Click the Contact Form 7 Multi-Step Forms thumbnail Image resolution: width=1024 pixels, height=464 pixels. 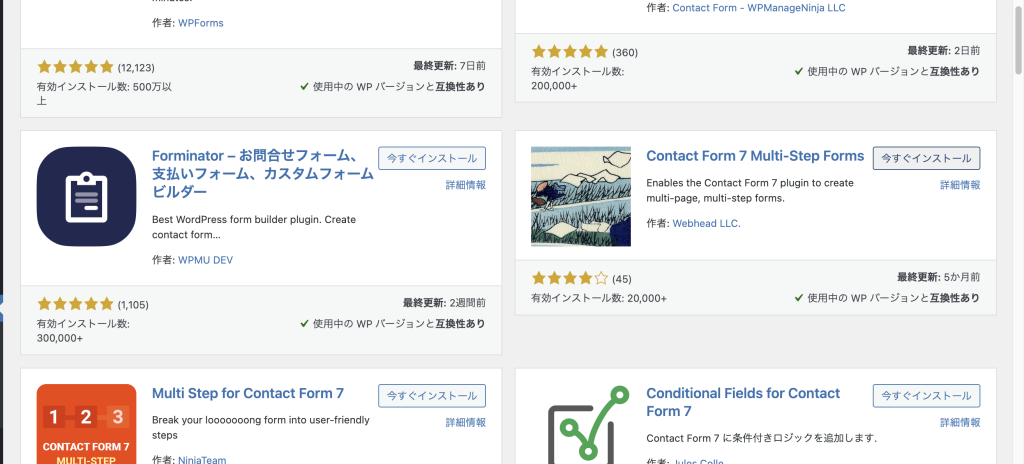coord(581,197)
